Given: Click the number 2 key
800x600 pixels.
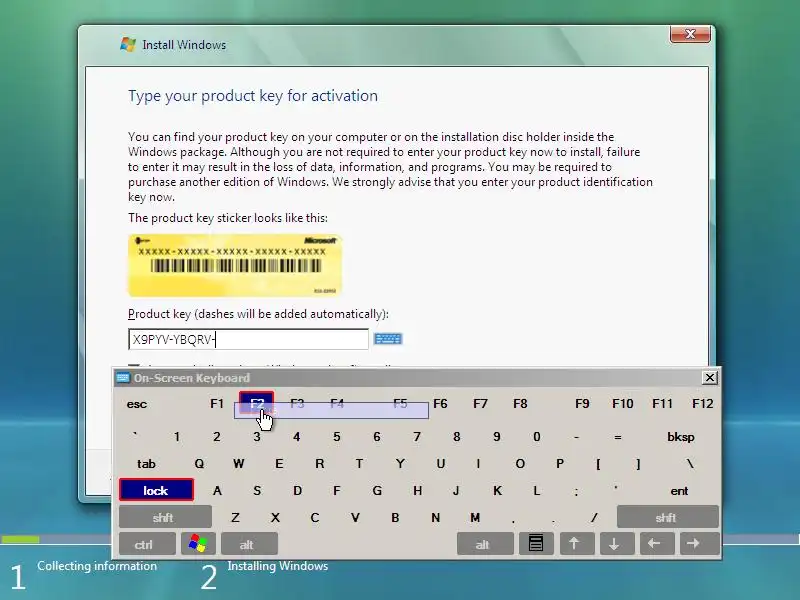Looking at the screenshot, I should tap(217, 437).
